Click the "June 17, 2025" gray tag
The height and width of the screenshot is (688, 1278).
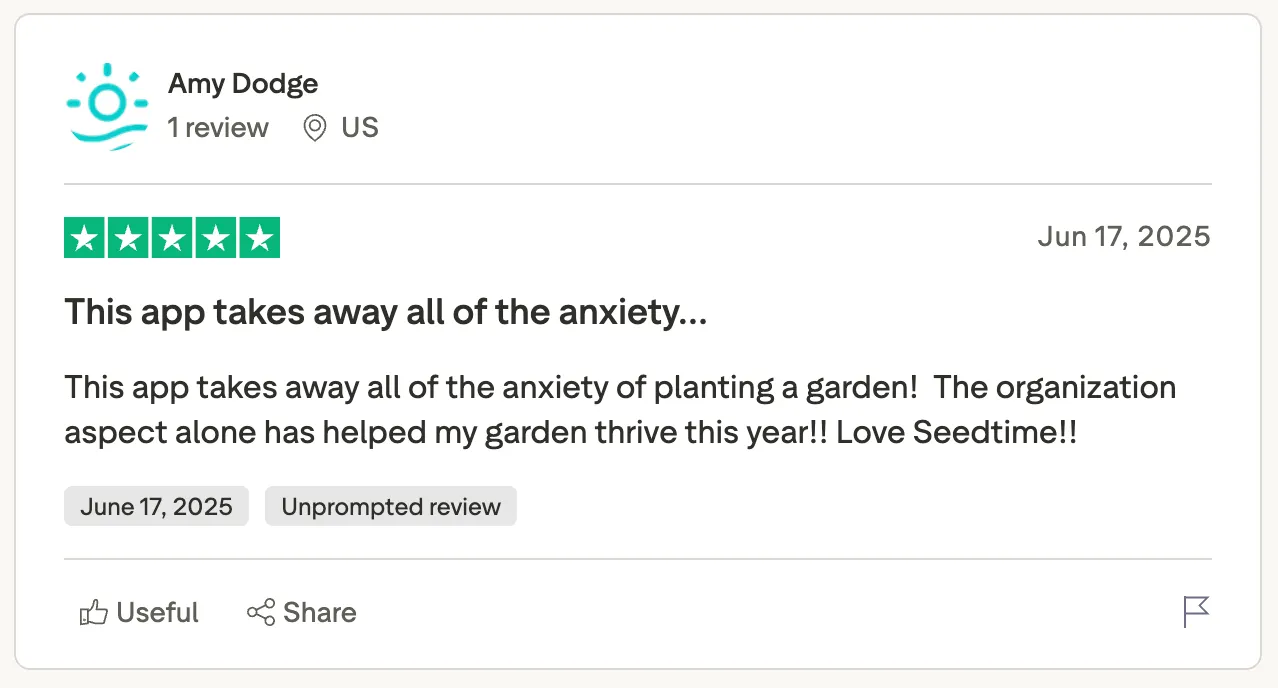pos(156,506)
